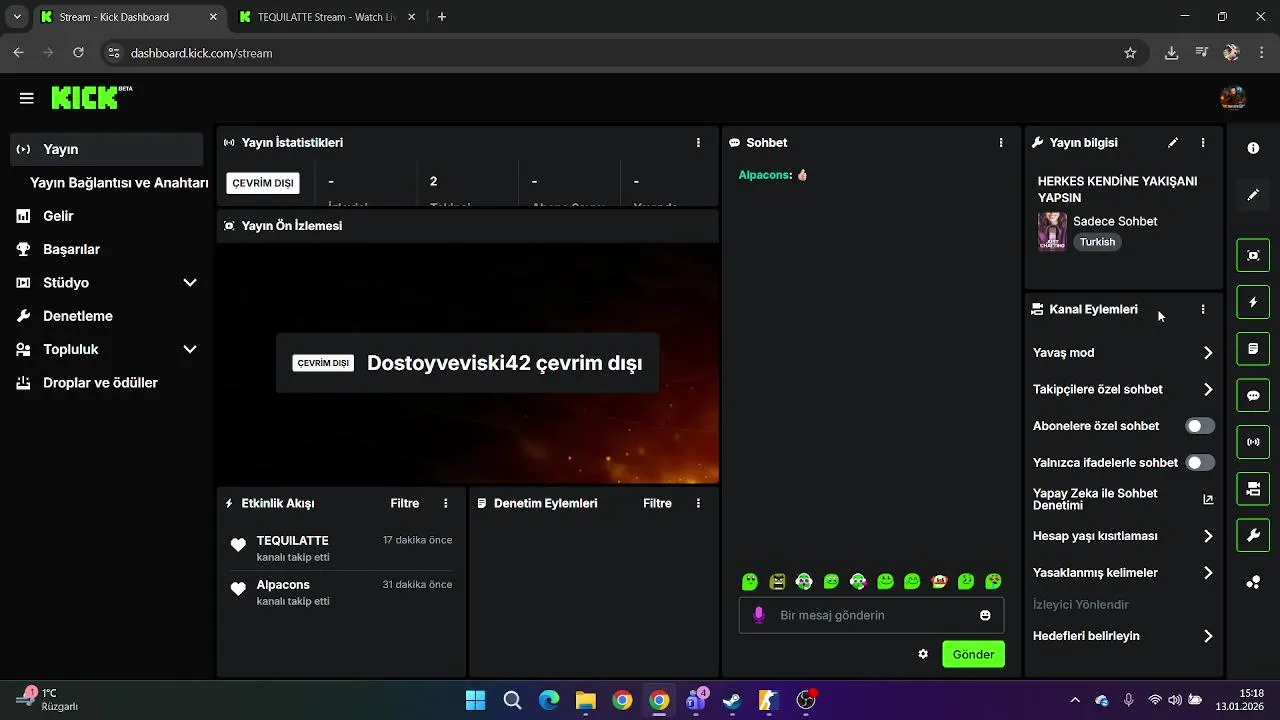Toggle the wrench stream info icon in right sidebar
The image size is (1280, 720).
pyautogui.click(x=1253, y=536)
